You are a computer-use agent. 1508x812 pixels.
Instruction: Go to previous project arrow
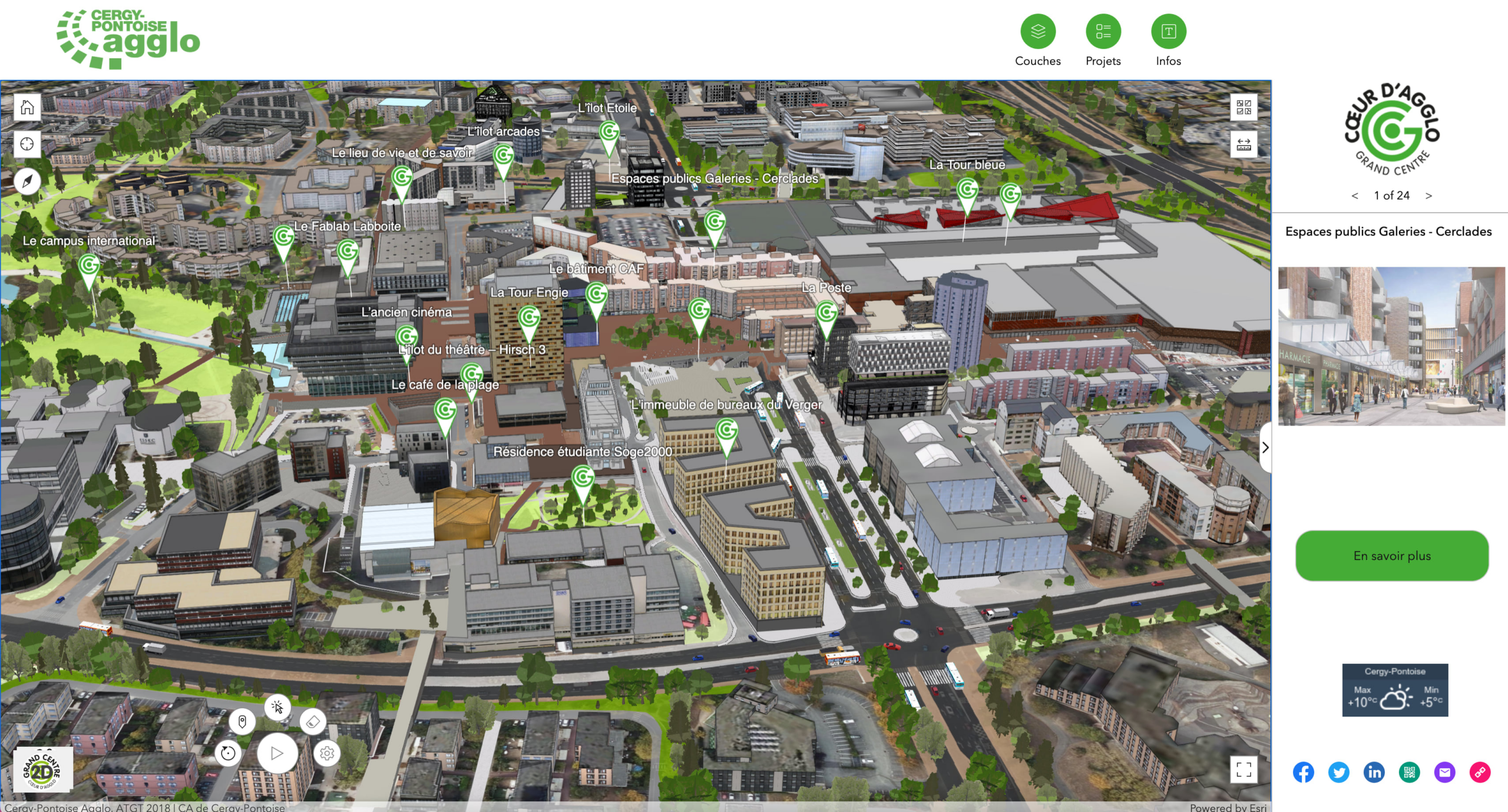coord(1355,195)
